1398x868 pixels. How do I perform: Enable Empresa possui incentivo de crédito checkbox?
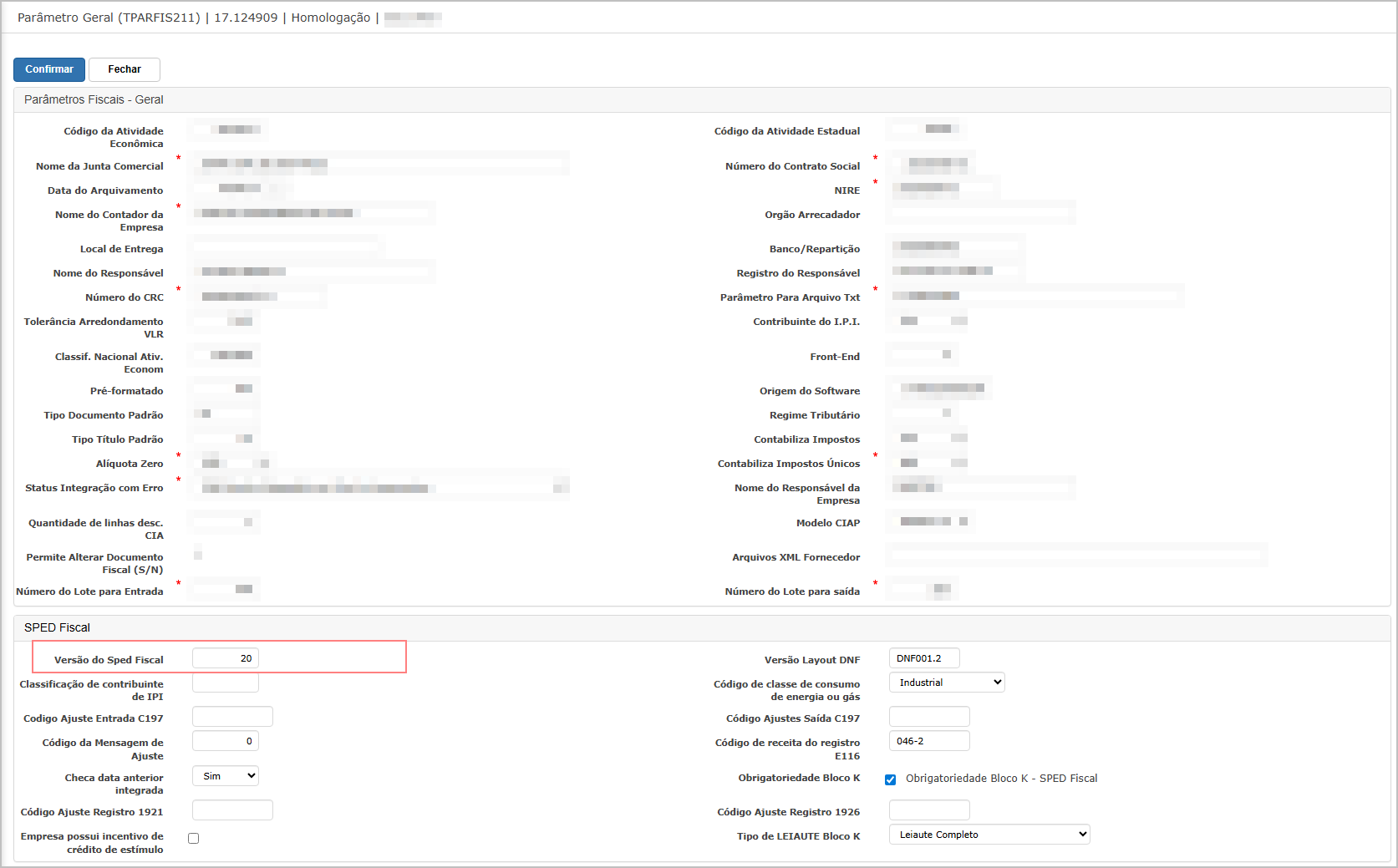194,838
